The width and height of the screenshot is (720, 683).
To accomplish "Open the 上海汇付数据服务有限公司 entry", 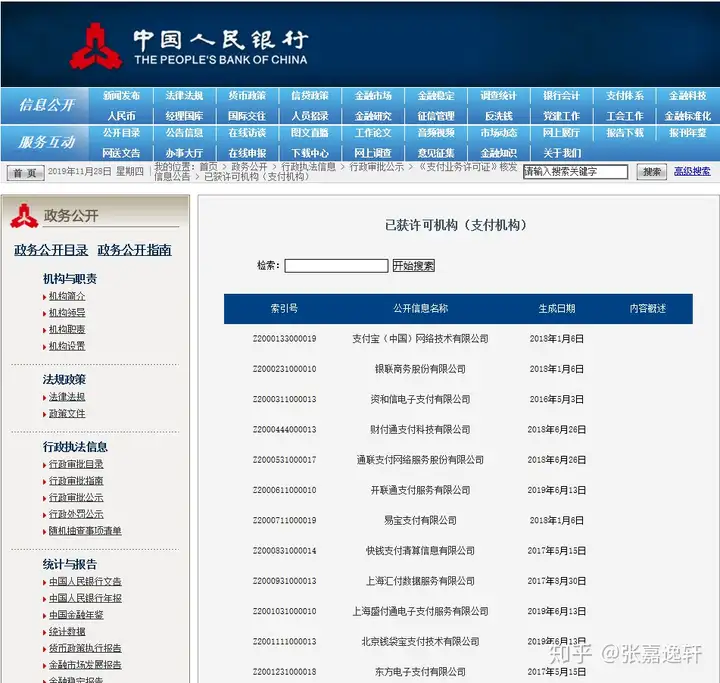I will (x=420, y=581).
